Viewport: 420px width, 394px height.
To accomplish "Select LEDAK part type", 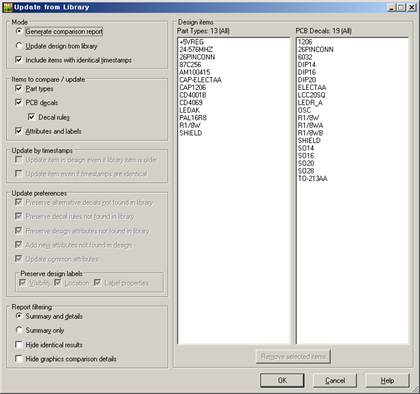I will point(189,110).
